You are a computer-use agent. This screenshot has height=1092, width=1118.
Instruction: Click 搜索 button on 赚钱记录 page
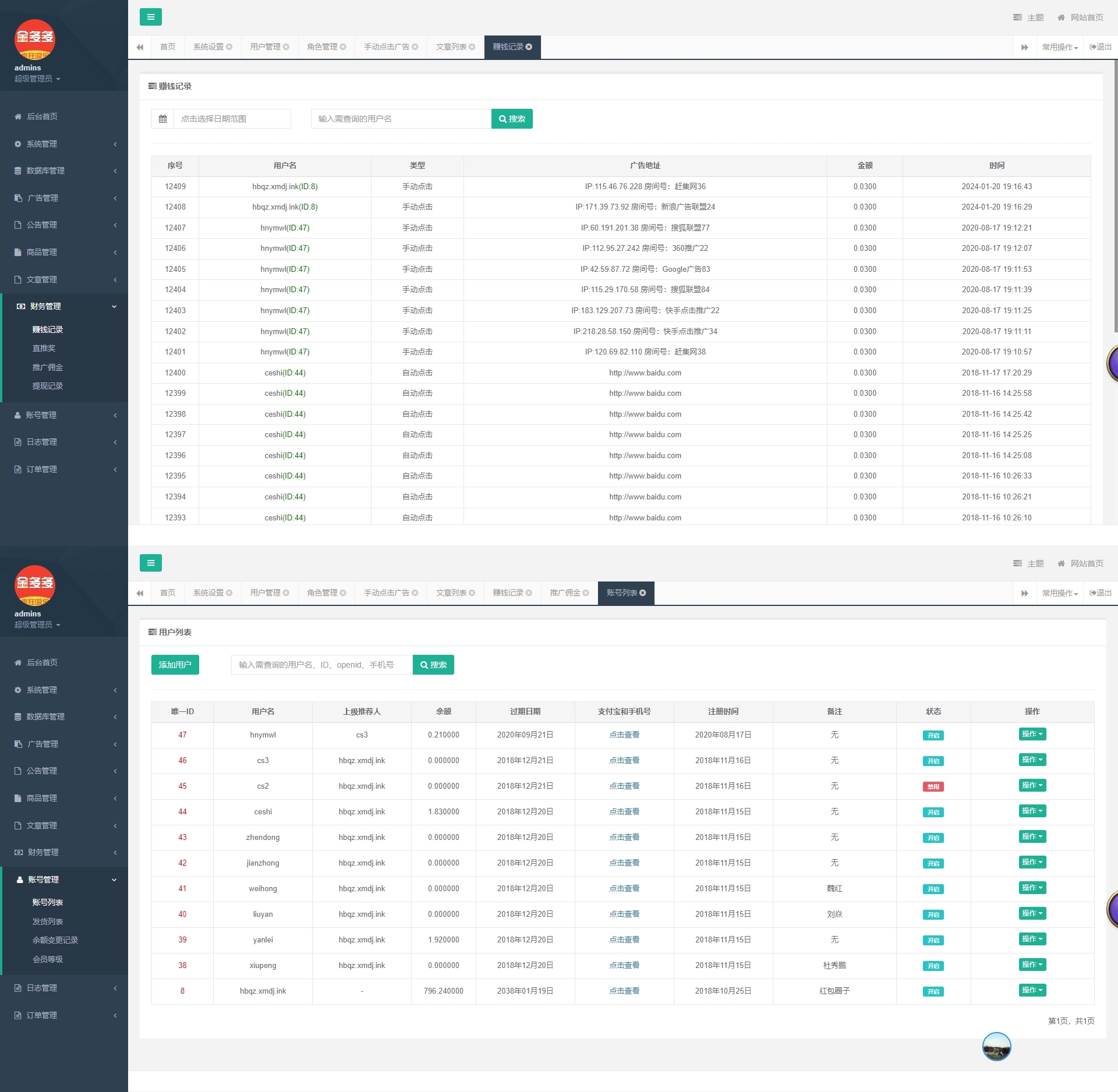tap(512, 119)
